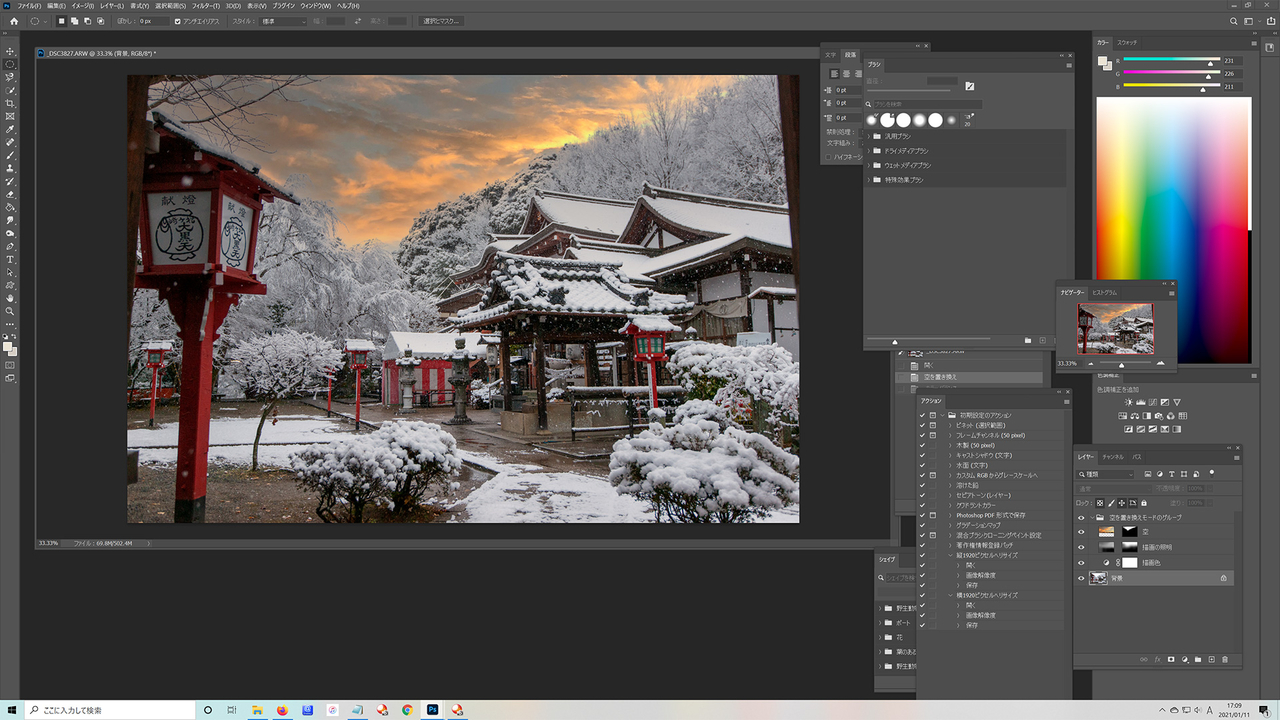Hide the 空 layer via eye icon
The width and height of the screenshot is (1280, 720).
pos(1081,532)
